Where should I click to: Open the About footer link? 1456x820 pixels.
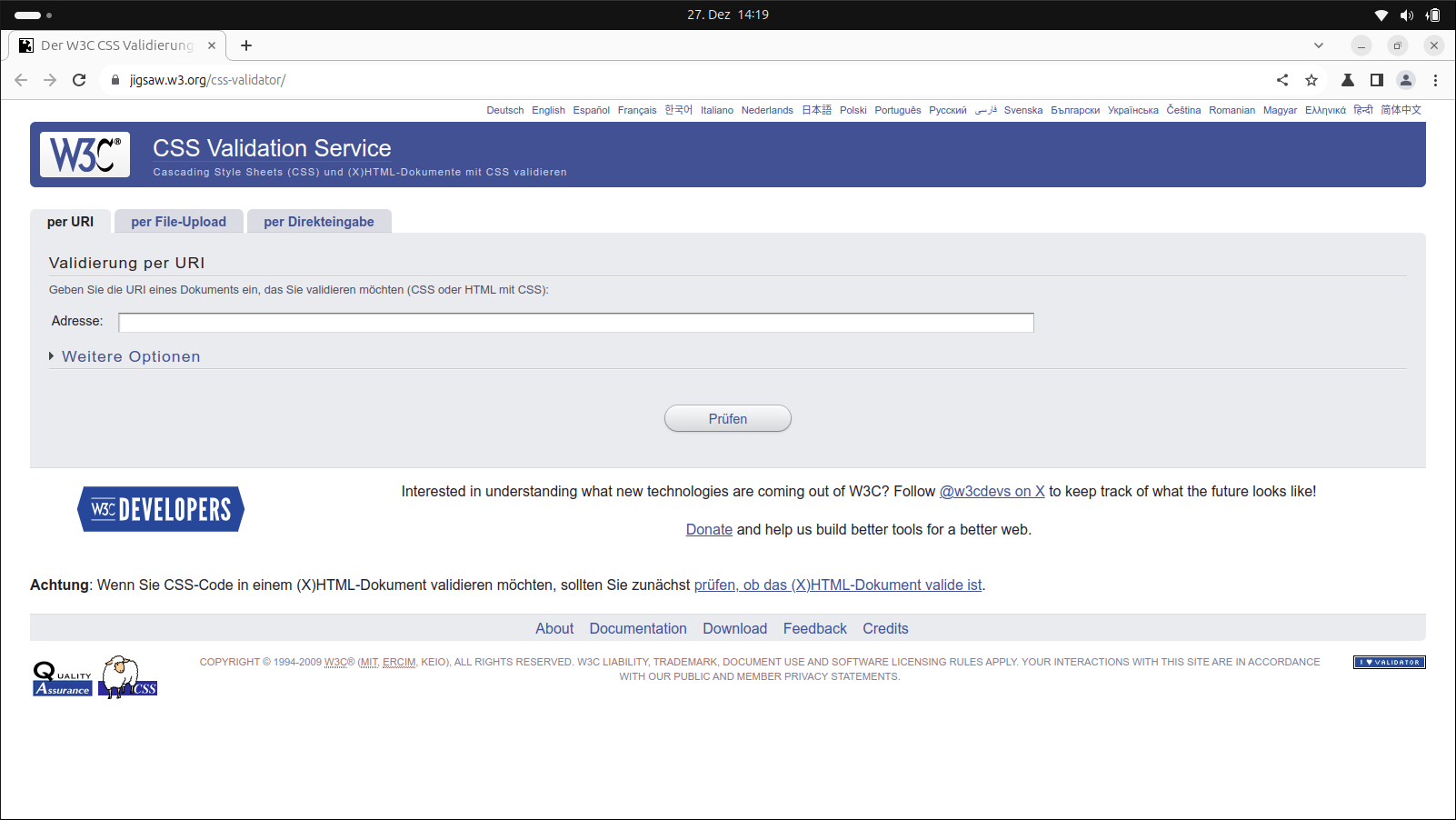point(554,628)
